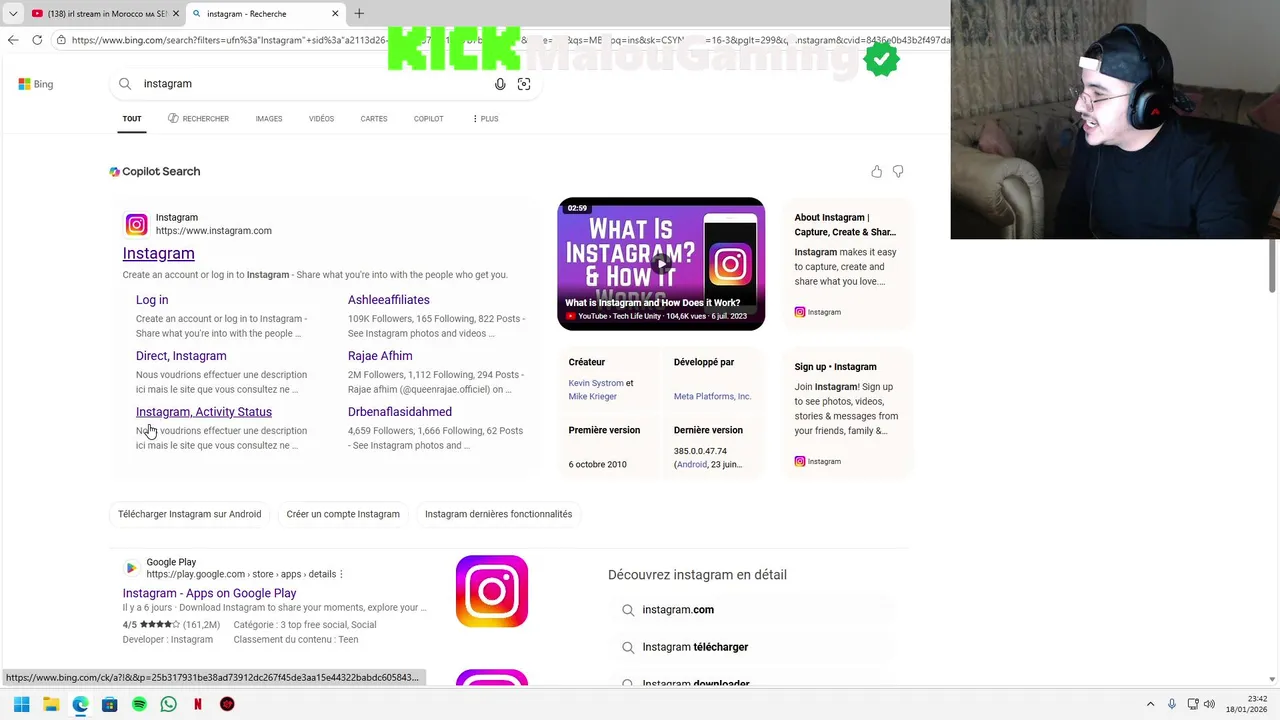Click the Instagram favicon beside instagram.com URL
The height and width of the screenshot is (720, 1280).
pos(137,225)
